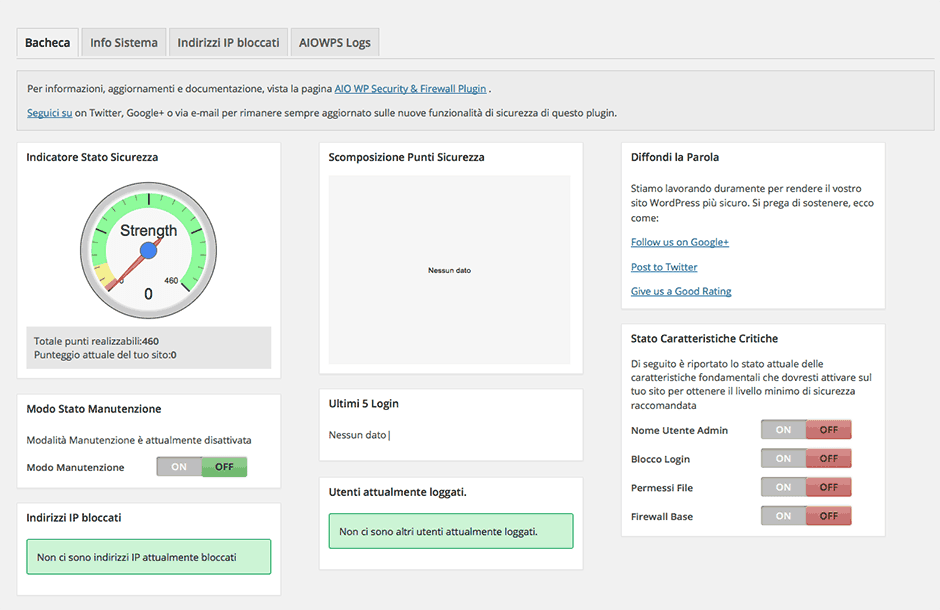This screenshot has width=940, height=610.
Task: Toggle the Blocco Login switch
Action: coord(806,459)
